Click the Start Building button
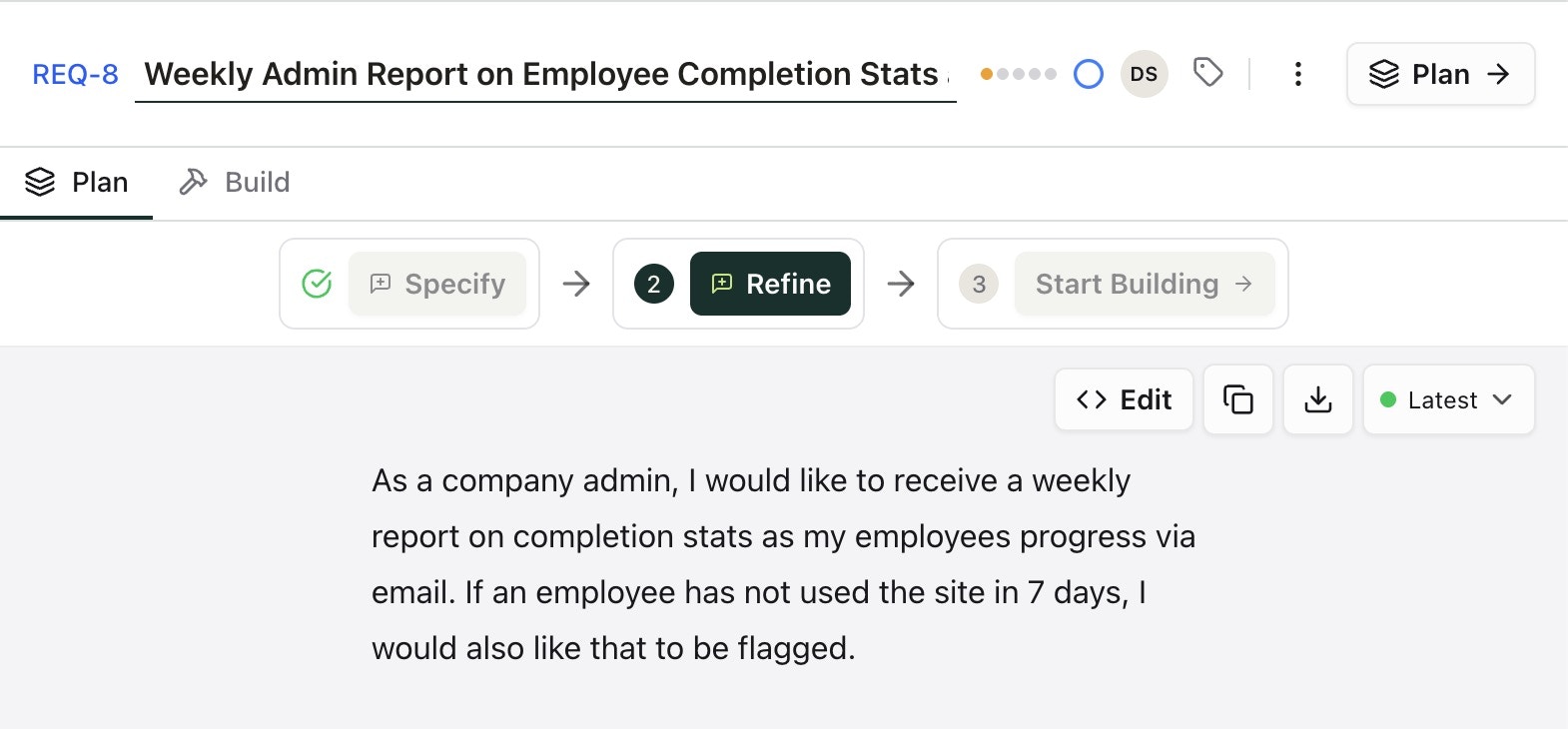The width and height of the screenshot is (1568, 729). [1144, 284]
